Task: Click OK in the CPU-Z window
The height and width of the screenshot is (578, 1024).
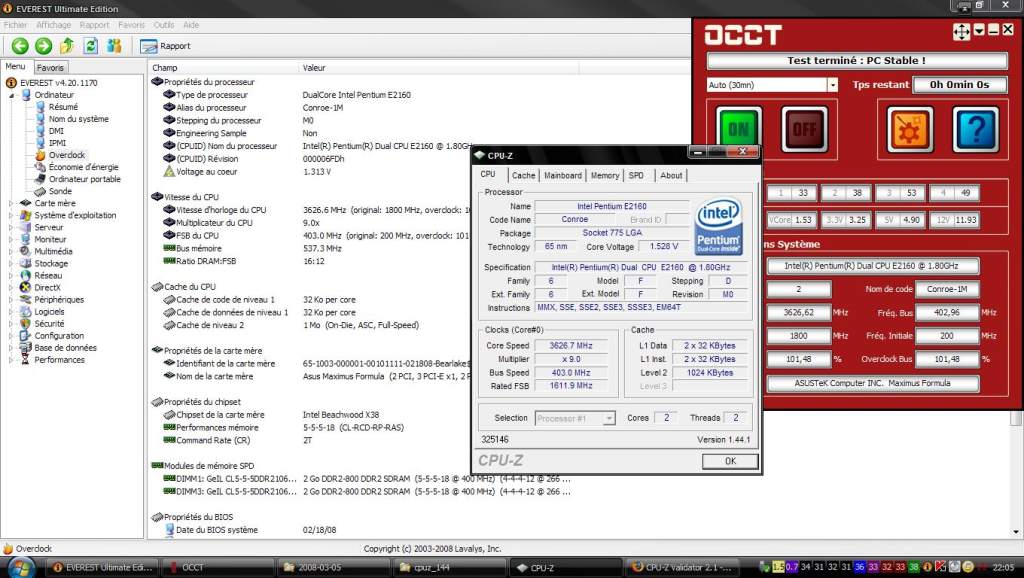Action: pos(730,461)
